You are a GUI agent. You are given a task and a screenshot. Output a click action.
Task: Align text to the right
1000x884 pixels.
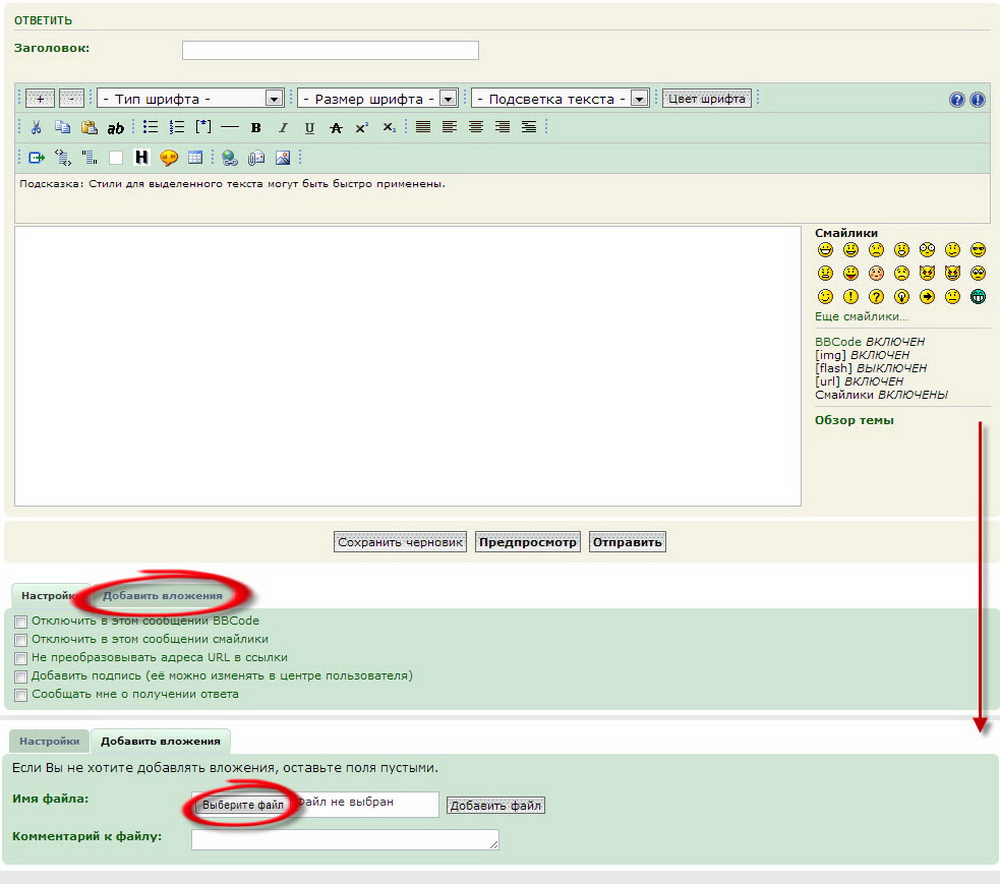(x=503, y=127)
